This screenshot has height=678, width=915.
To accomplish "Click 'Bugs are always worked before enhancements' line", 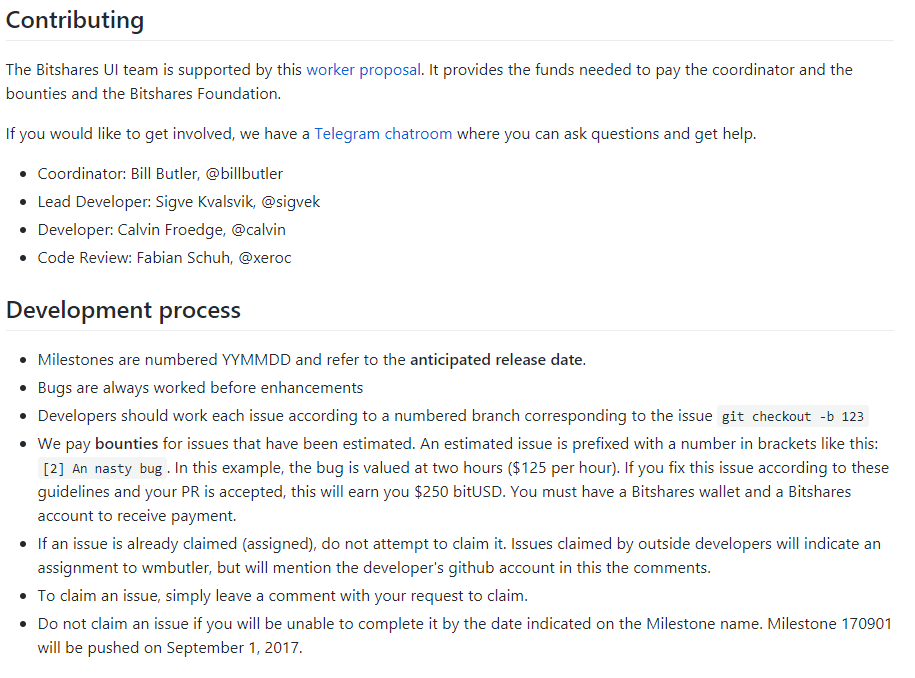I will pyautogui.click(x=200, y=388).
